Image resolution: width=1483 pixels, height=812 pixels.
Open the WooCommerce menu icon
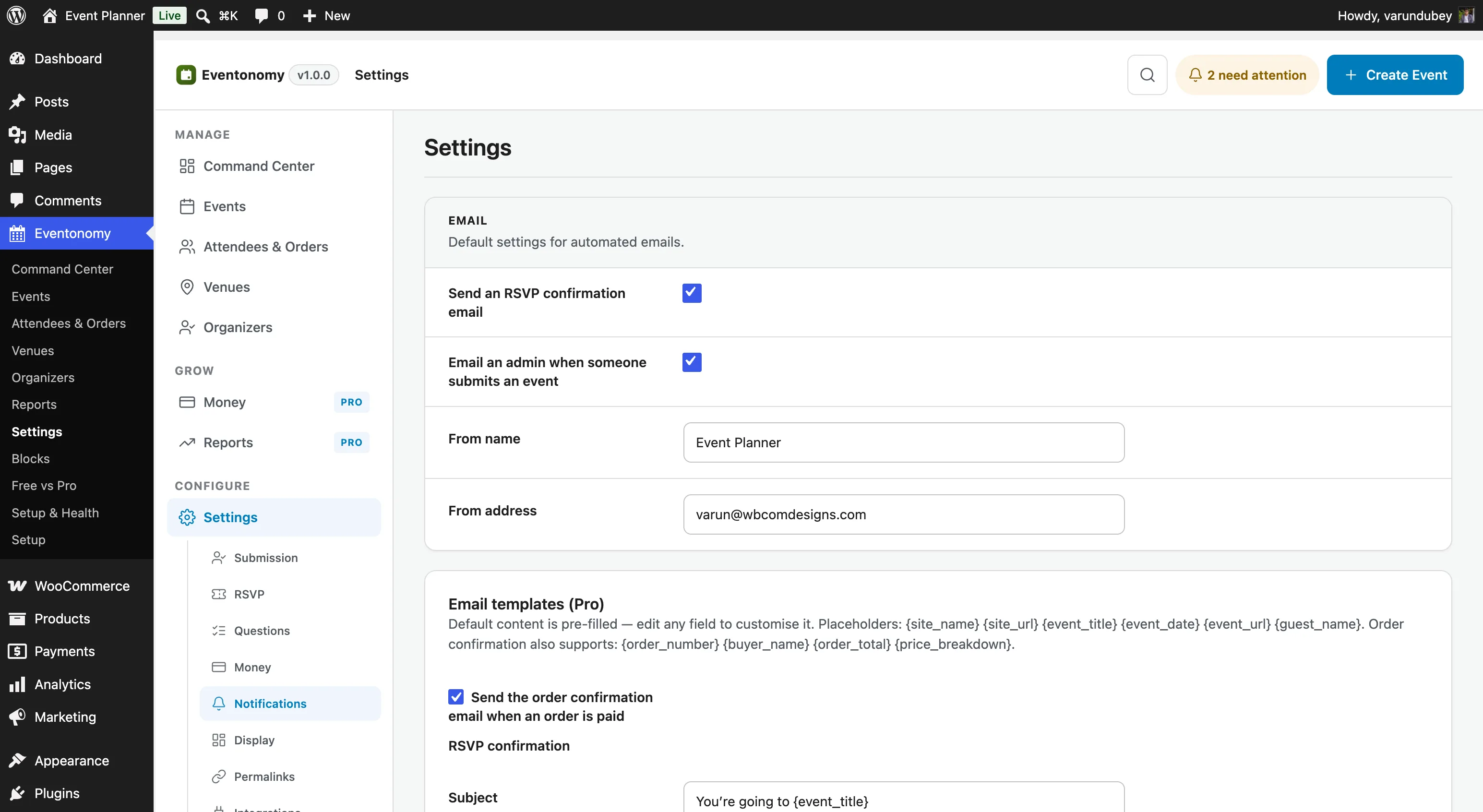point(17,586)
